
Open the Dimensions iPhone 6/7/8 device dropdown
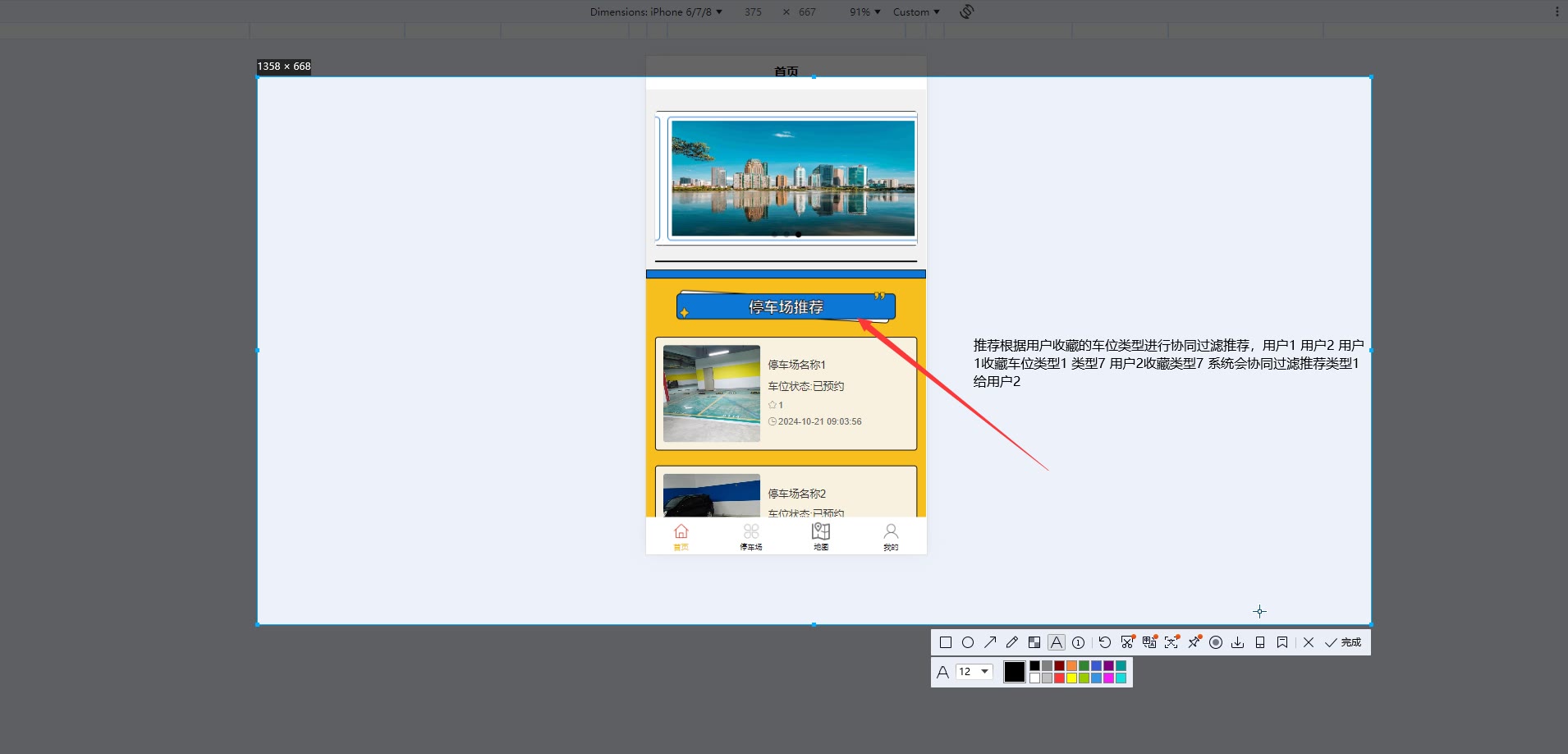[656, 11]
